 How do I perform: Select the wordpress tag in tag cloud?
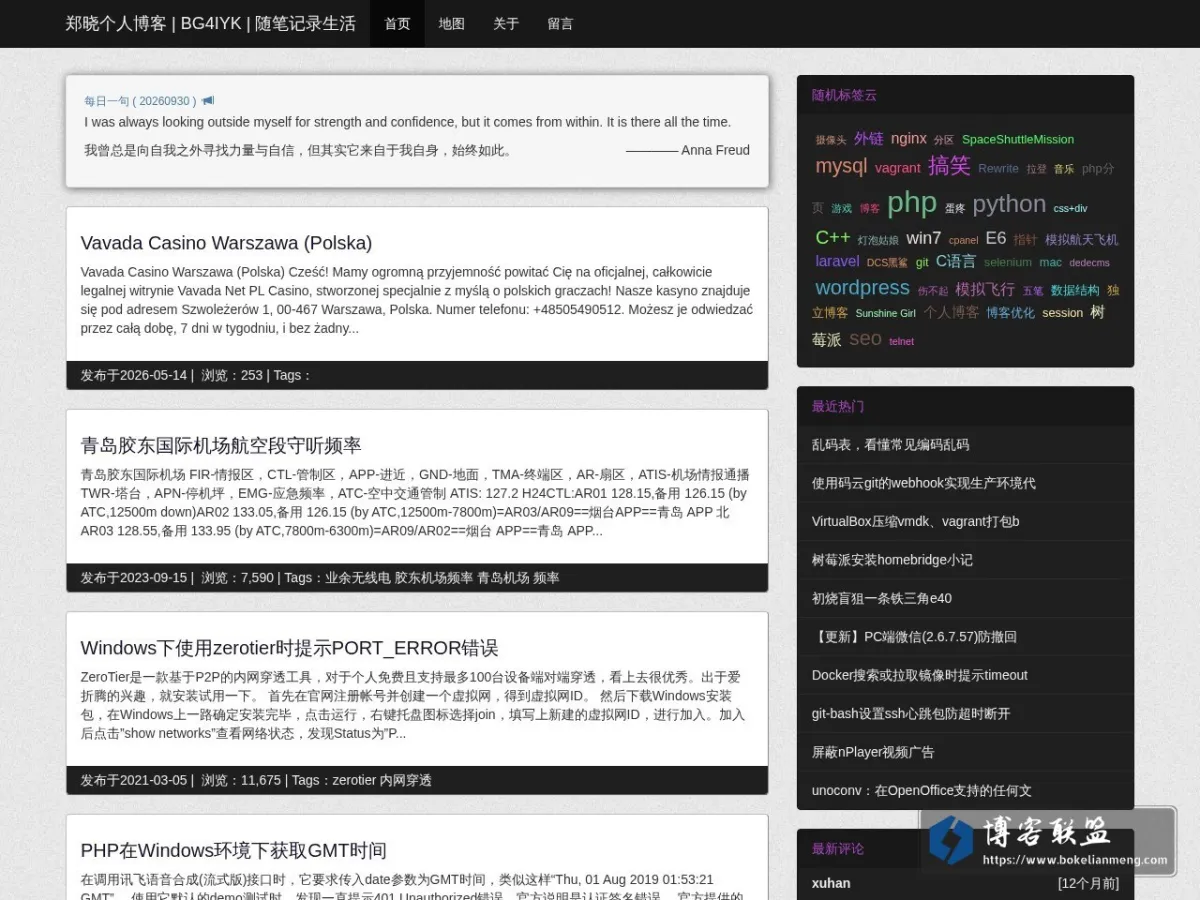pyautogui.click(x=862, y=288)
